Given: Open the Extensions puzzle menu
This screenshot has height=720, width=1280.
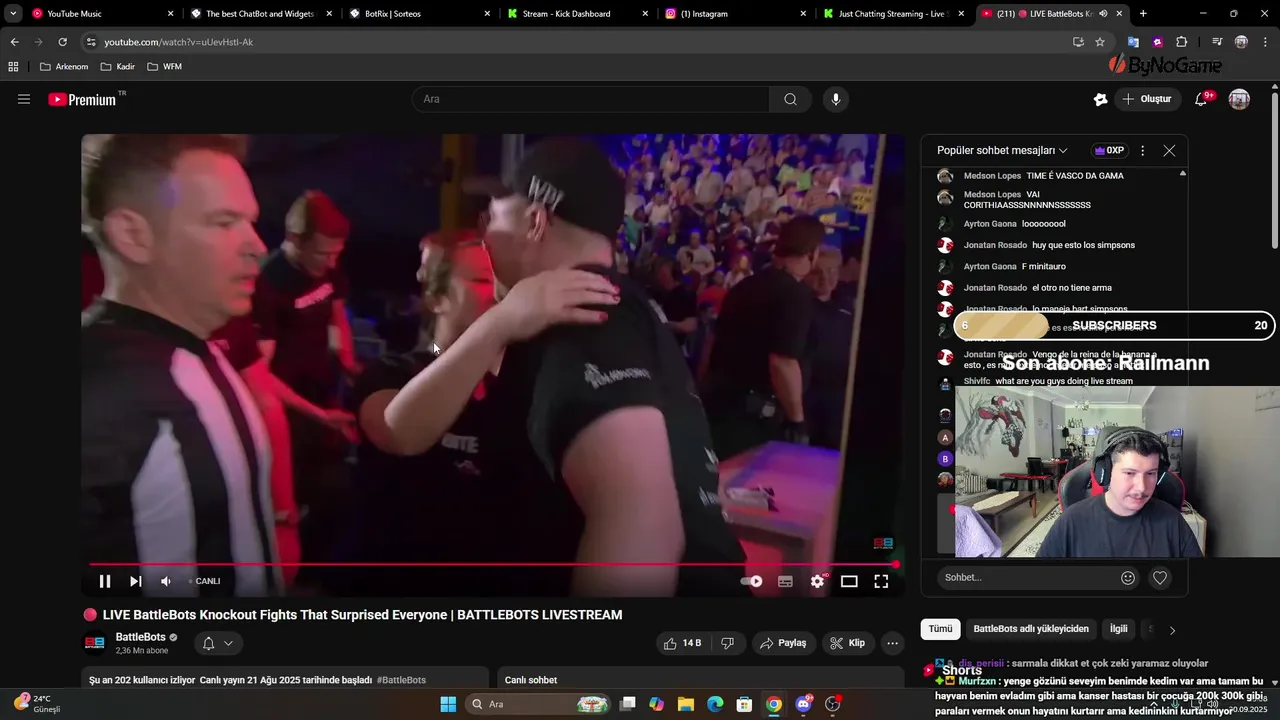Looking at the screenshot, I should point(1181,42).
